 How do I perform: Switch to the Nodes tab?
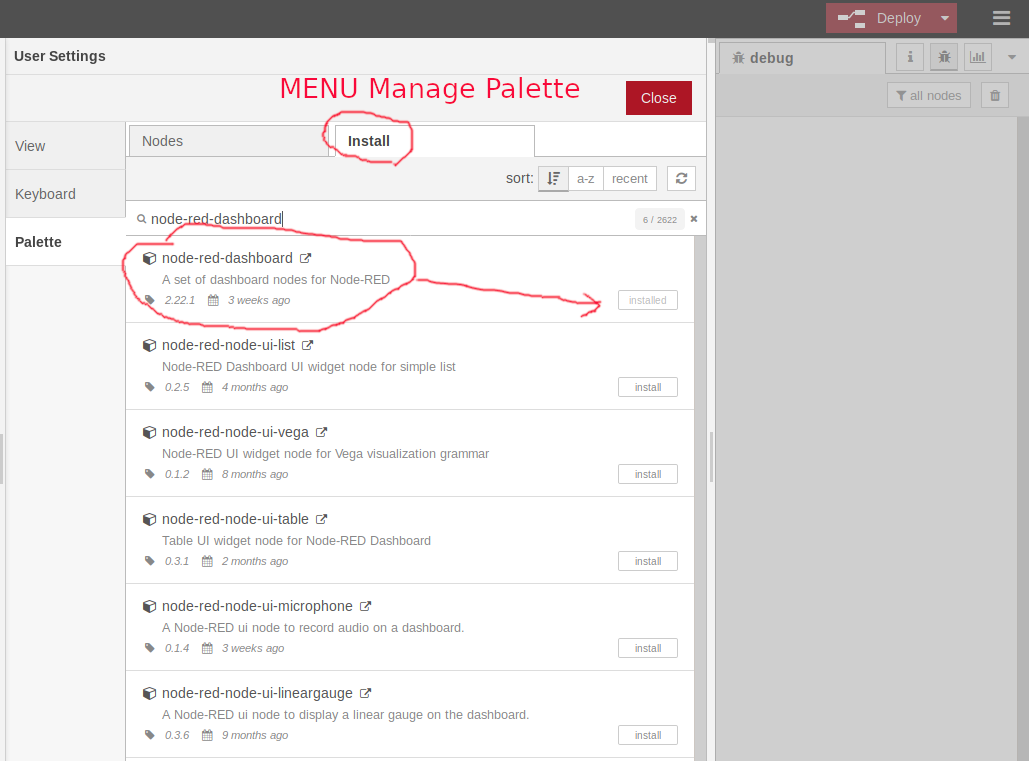pos(228,141)
